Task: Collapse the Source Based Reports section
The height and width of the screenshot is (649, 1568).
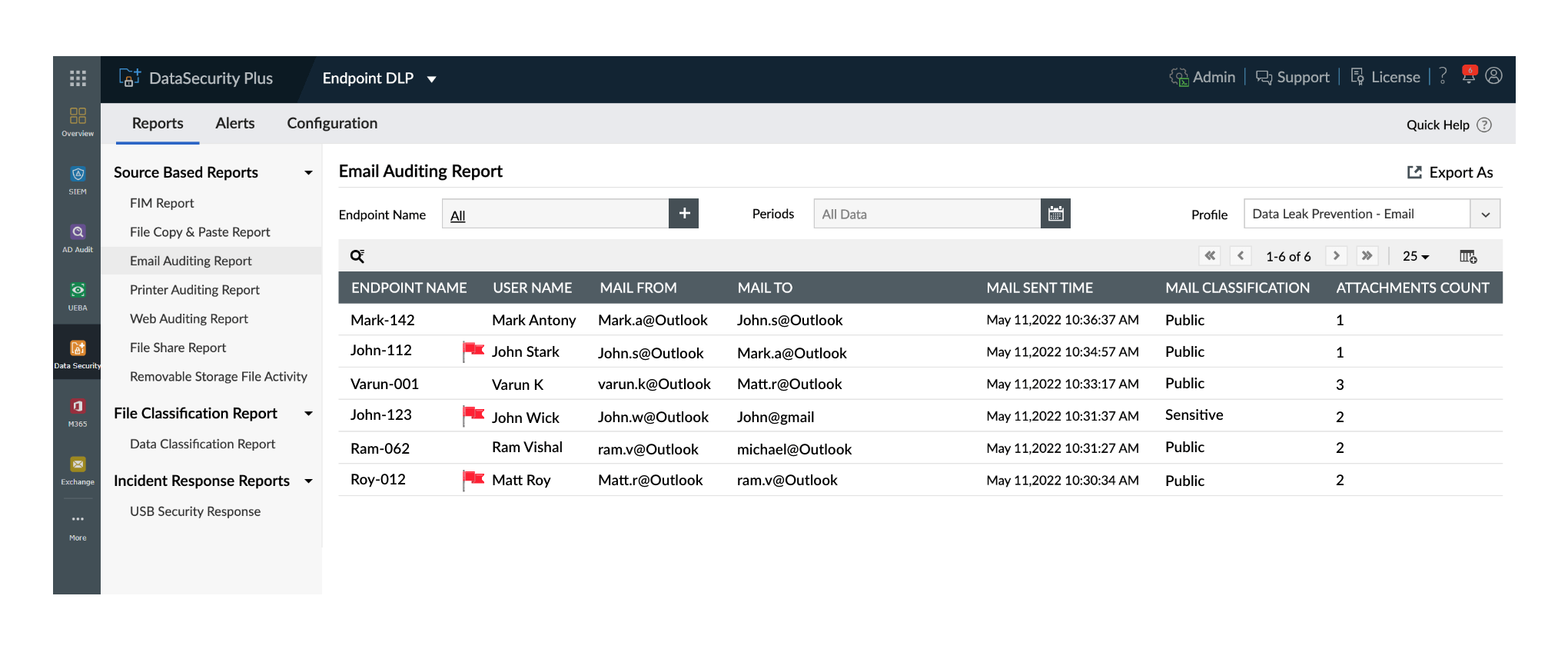Action: pyautogui.click(x=308, y=172)
